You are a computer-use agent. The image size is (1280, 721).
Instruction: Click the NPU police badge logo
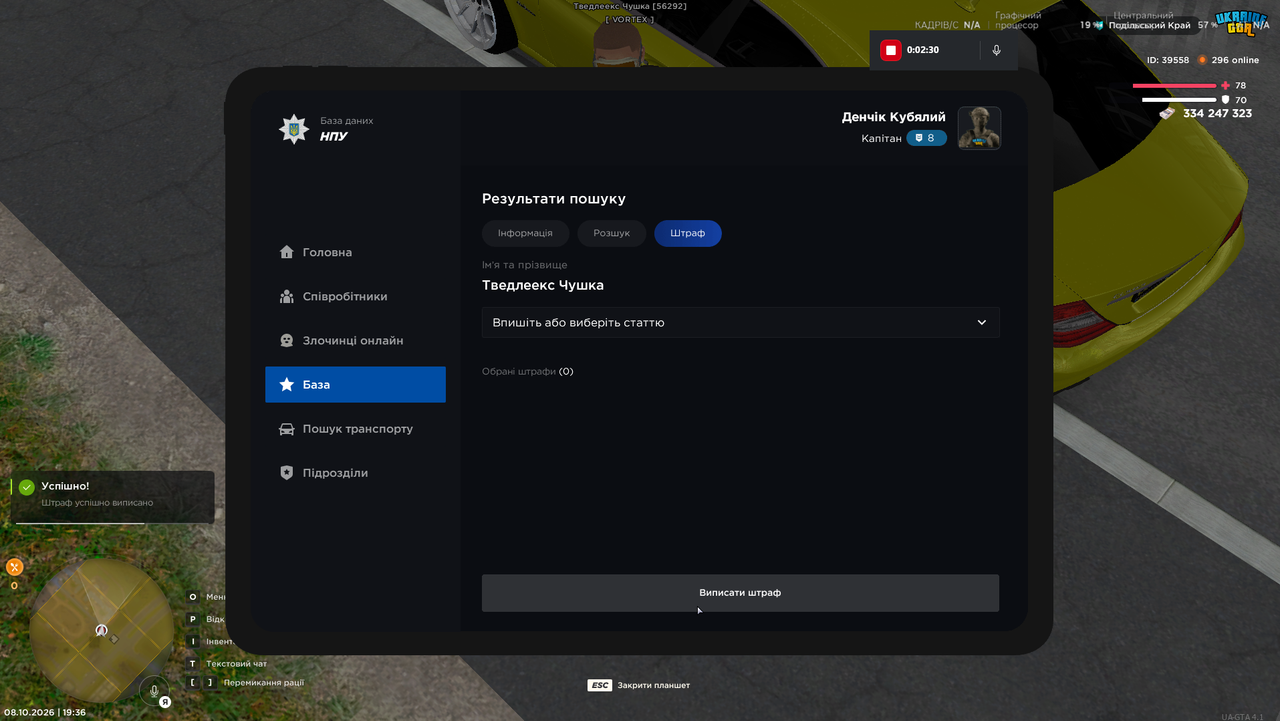point(294,129)
